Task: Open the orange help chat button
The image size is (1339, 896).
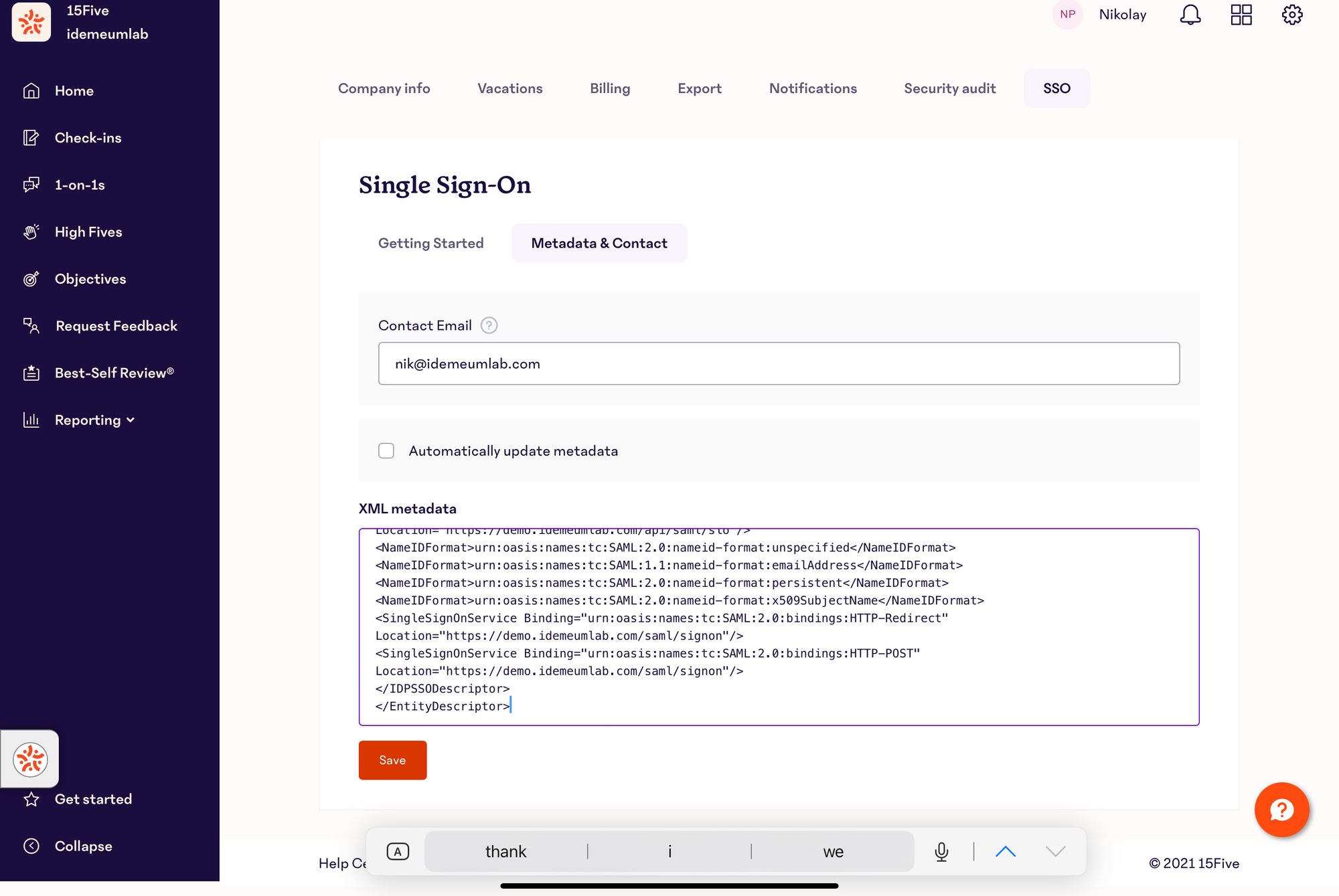Action: (x=1281, y=810)
